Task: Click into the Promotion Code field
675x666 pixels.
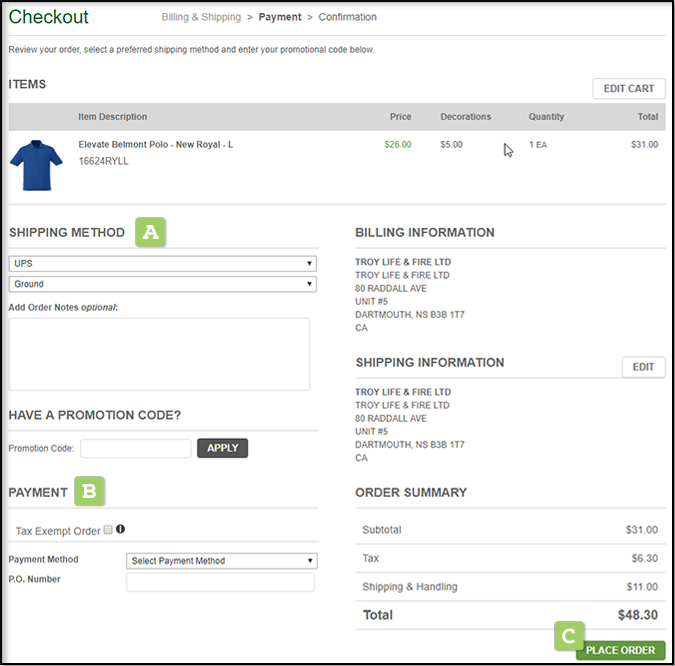Action: (x=135, y=448)
